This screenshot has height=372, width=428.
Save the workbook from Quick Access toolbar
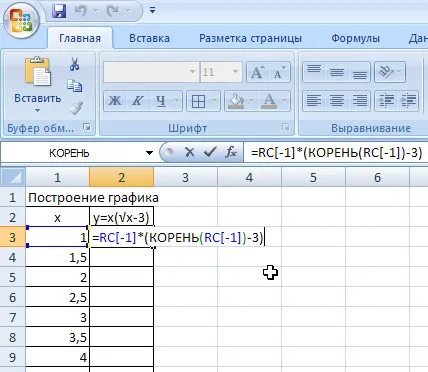click(x=59, y=11)
